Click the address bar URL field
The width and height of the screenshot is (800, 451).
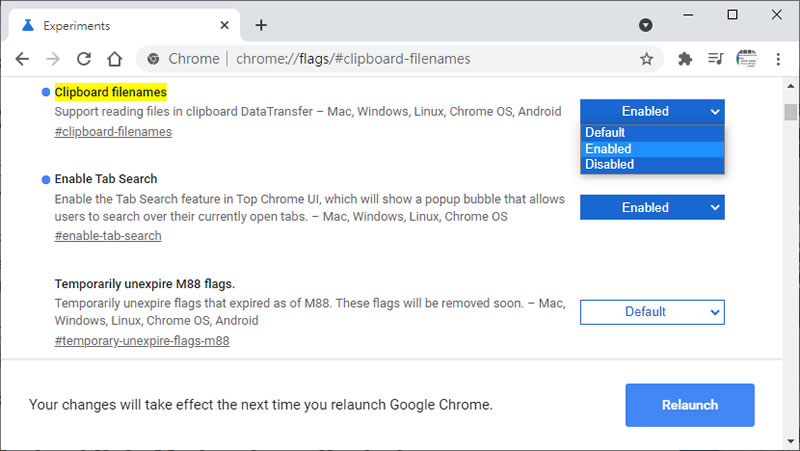(x=400, y=59)
